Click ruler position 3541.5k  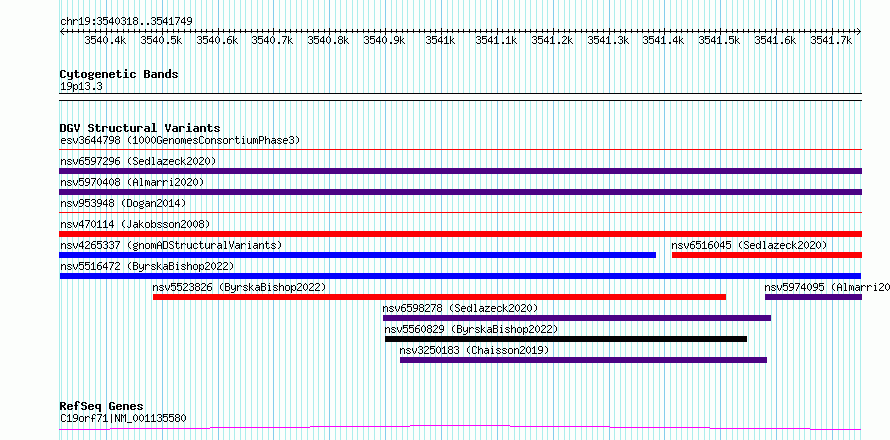720,40
